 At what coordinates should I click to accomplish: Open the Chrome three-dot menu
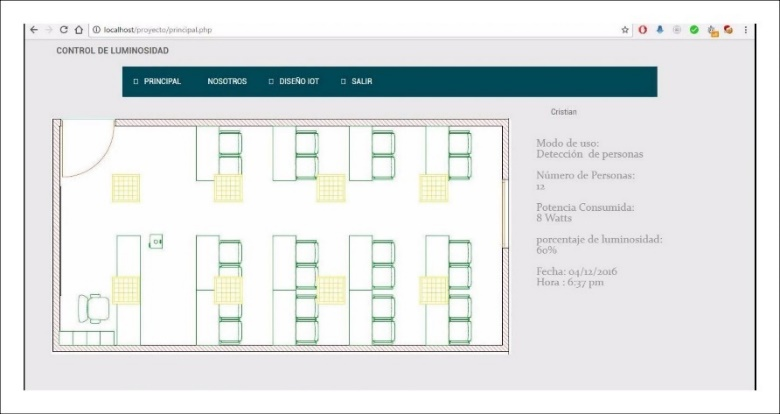745,30
